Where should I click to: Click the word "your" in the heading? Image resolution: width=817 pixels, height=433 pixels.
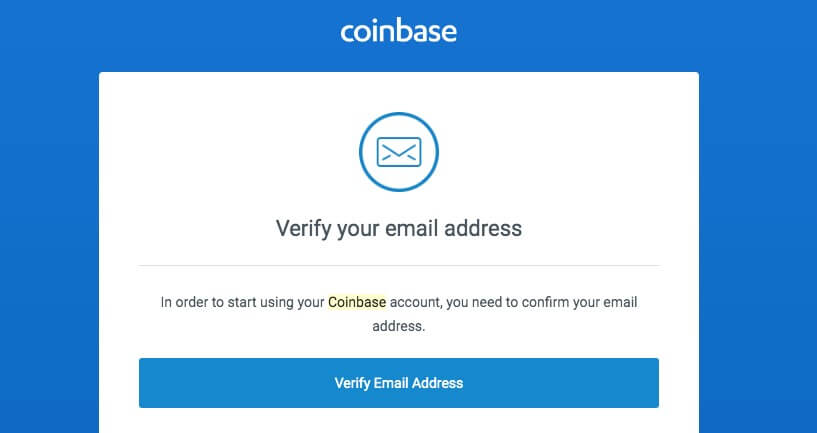(357, 229)
